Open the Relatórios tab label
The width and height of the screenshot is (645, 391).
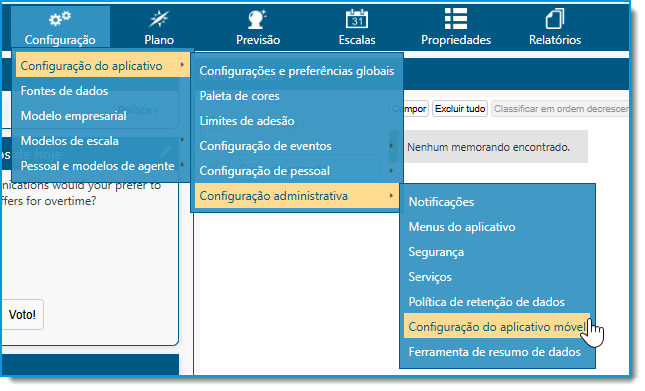(555, 40)
